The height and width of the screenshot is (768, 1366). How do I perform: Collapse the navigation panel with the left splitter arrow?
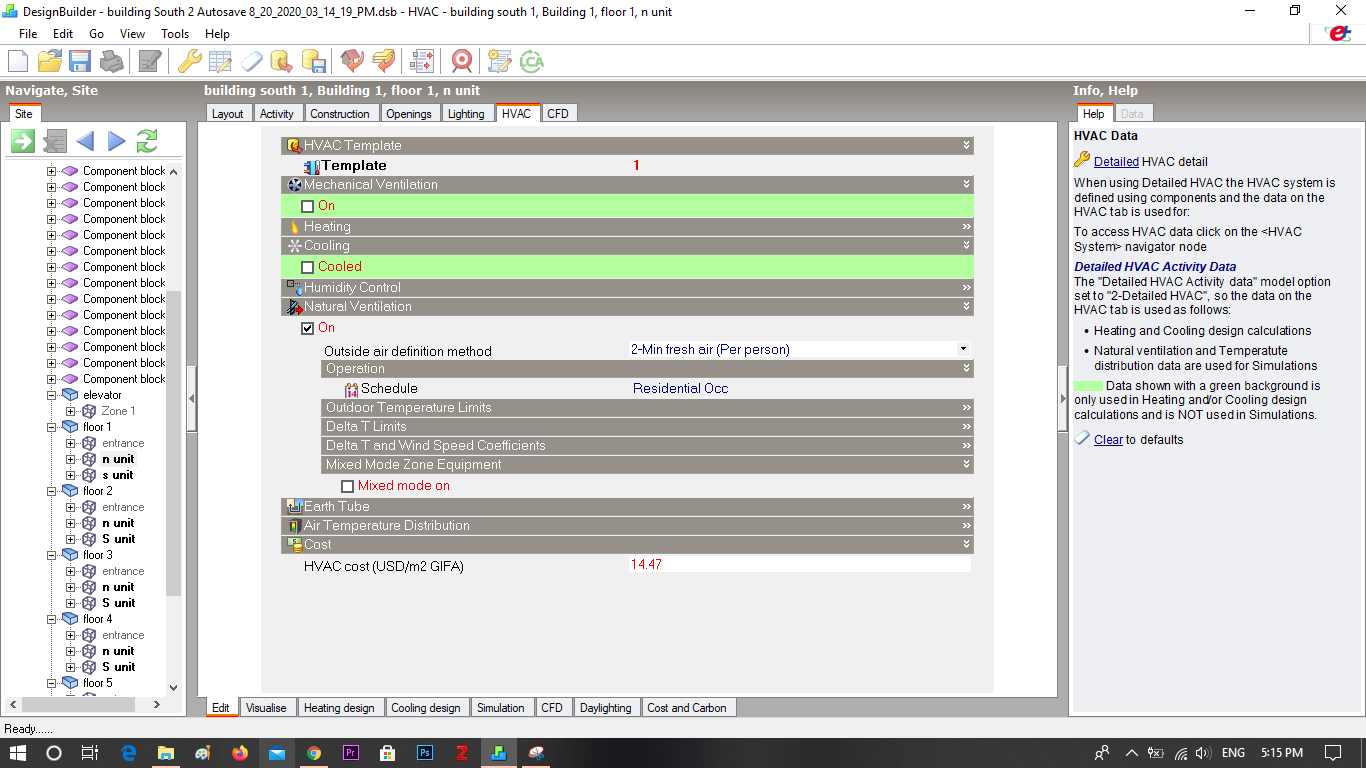click(x=192, y=398)
